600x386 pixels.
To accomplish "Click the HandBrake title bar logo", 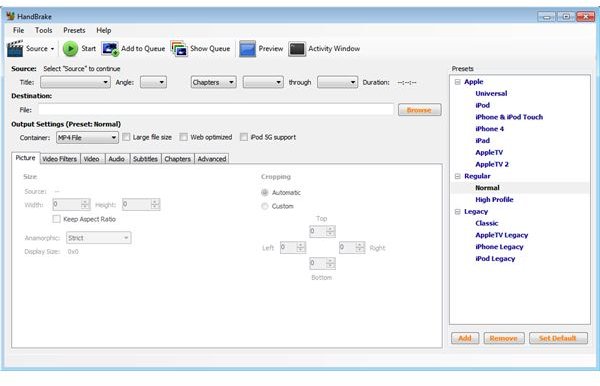I will coord(11,16).
